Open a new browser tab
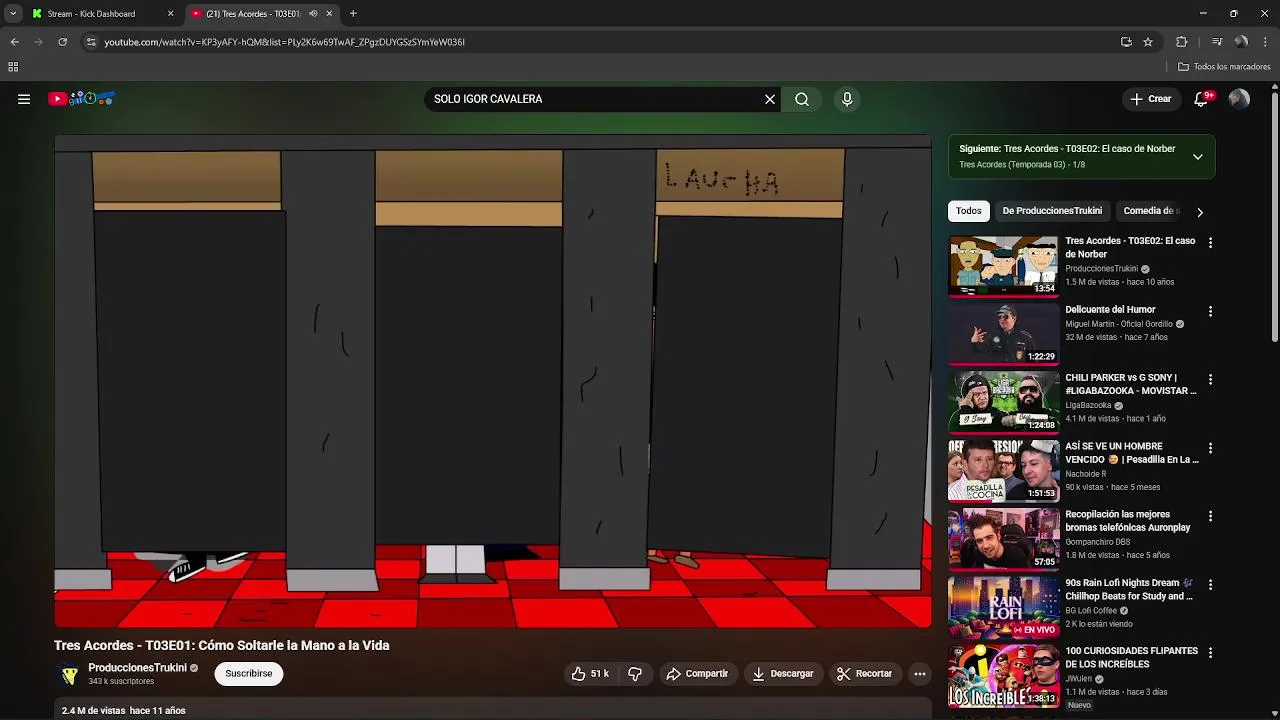 click(x=353, y=14)
